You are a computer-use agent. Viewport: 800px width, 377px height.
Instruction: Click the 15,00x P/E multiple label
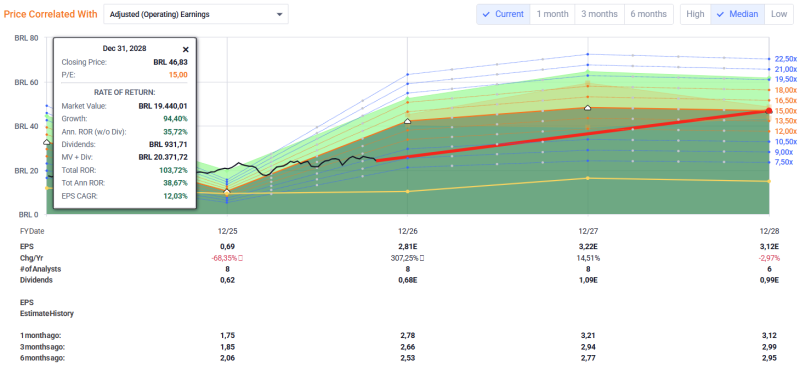[x=786, y=111]
